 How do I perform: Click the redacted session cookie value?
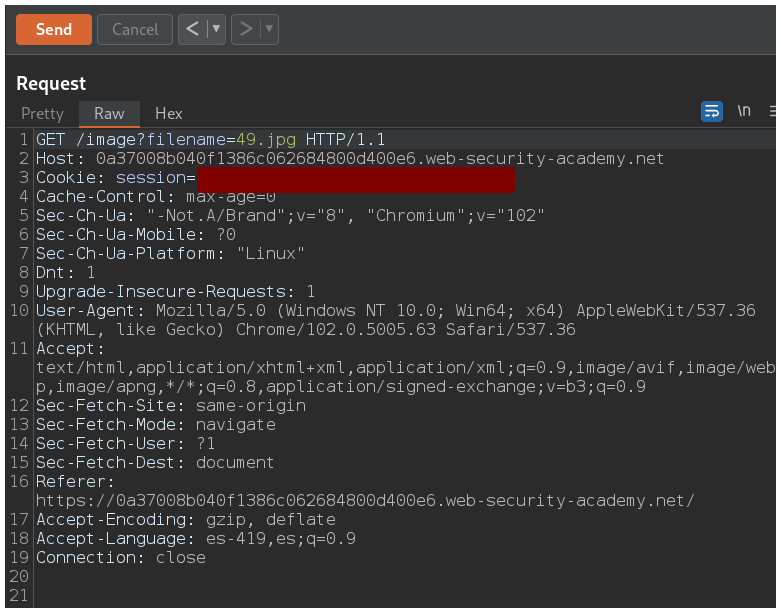(x=355, y=178)
